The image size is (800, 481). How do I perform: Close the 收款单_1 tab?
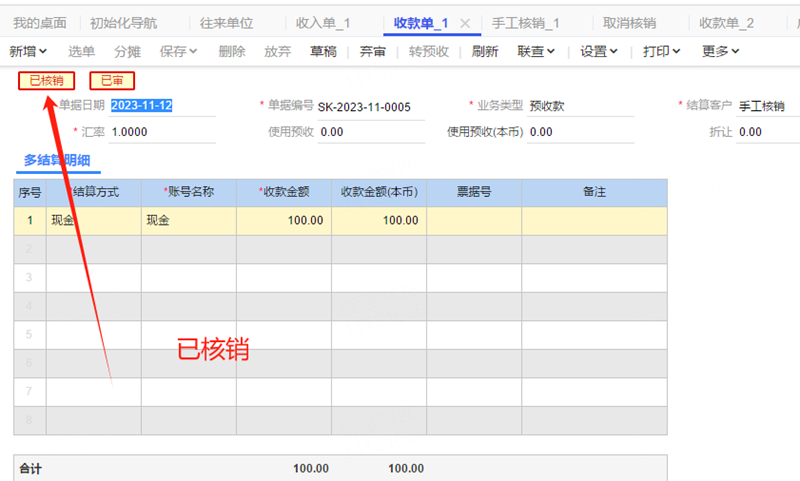pos(465,23)
